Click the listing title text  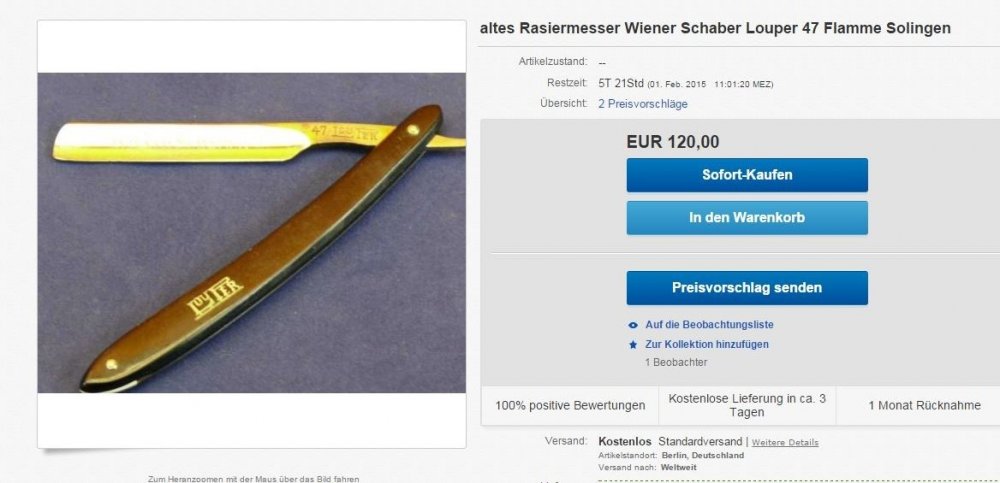(x=715, y=28)
